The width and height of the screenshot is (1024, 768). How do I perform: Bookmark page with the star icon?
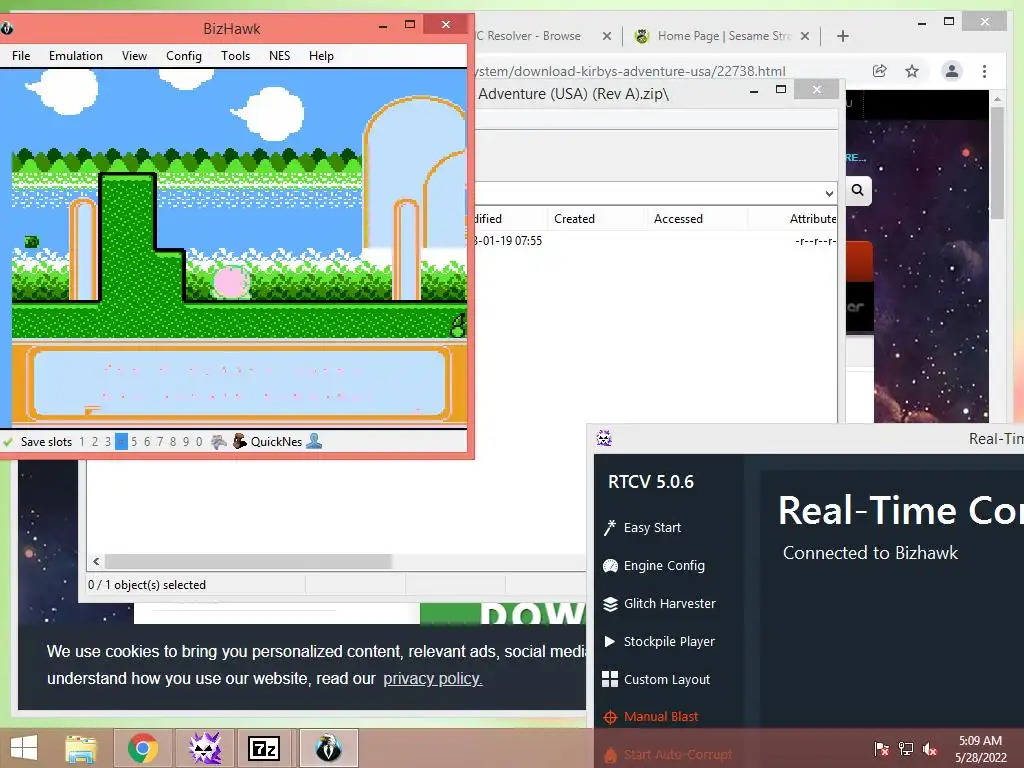click(912, 71)
